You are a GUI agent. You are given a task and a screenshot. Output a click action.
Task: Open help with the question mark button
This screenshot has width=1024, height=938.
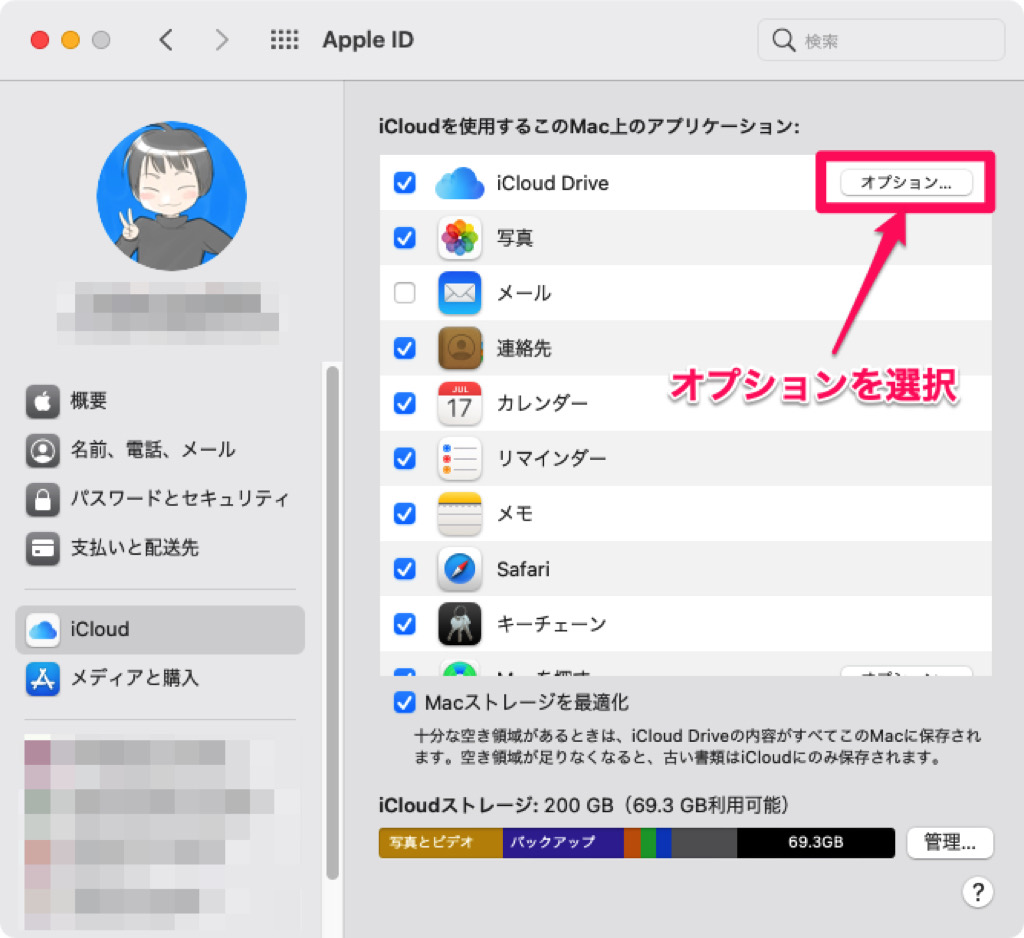978,892
